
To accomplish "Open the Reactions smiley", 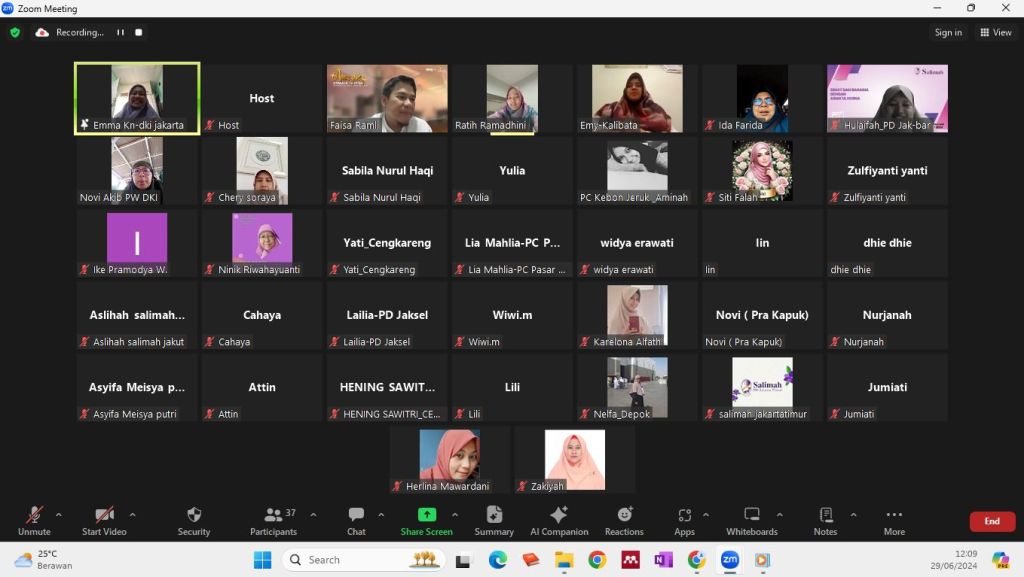I will [x=624, y=515].
